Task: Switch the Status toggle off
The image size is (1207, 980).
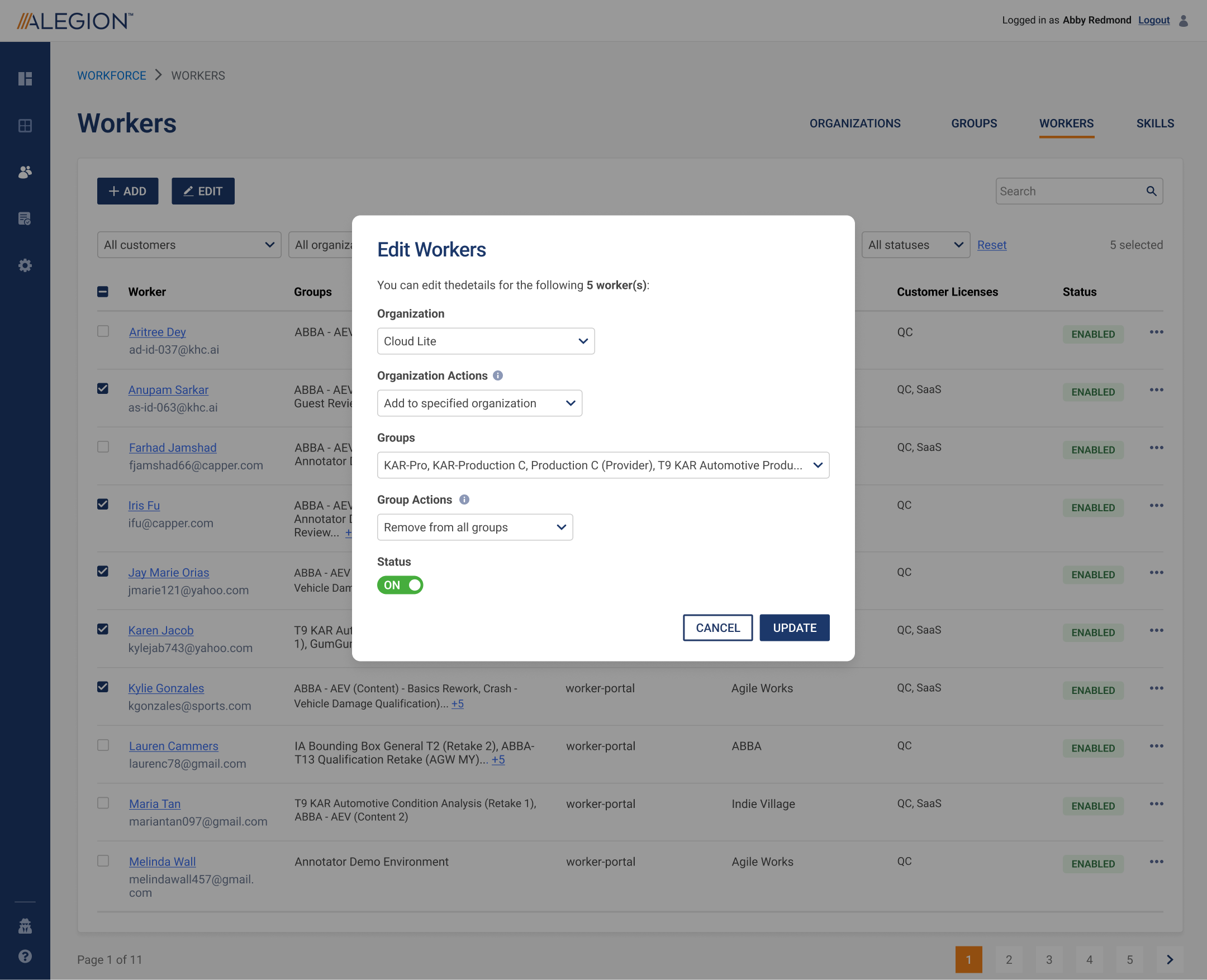Action: click(400, 585)
